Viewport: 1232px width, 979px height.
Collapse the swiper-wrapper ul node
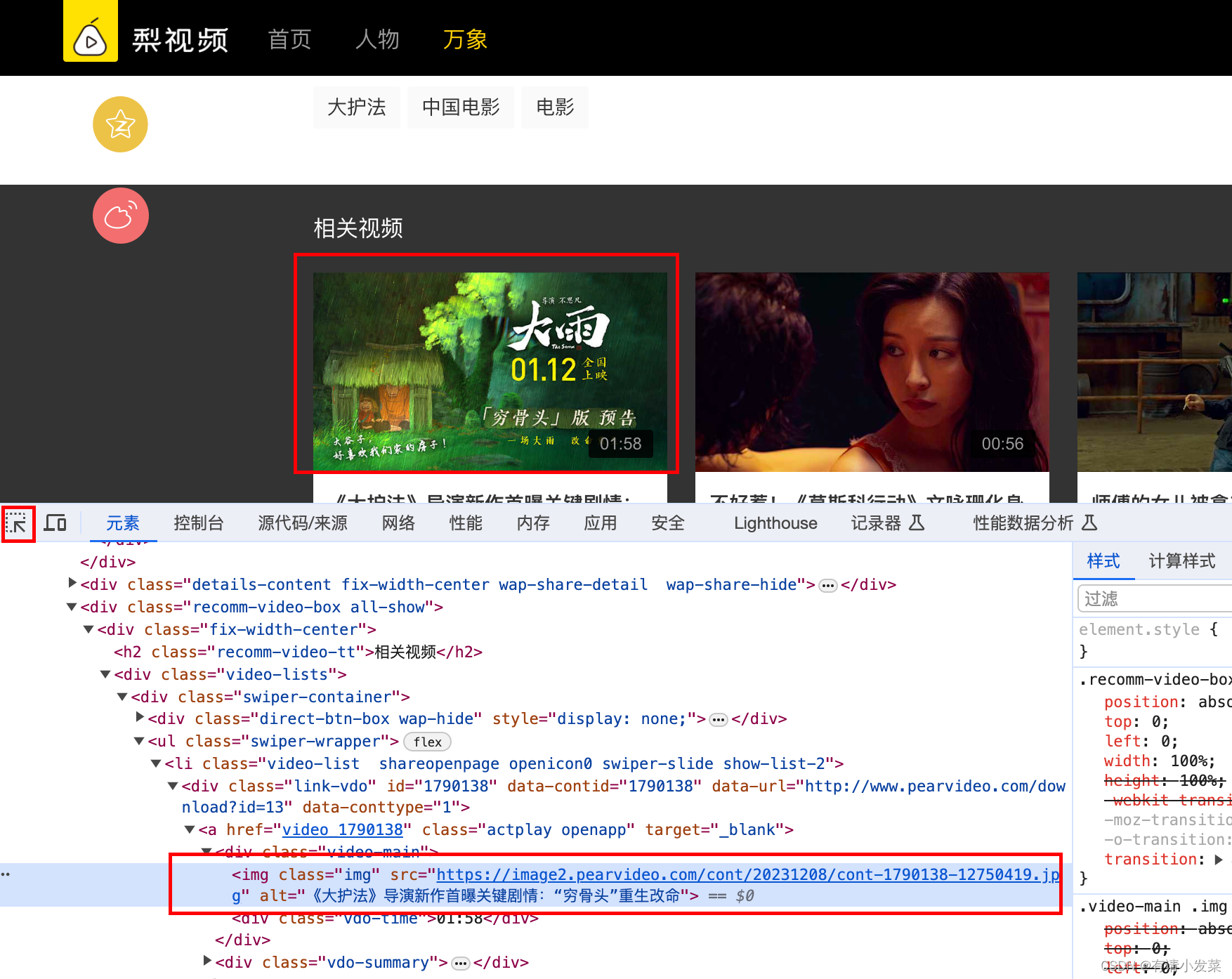point(139,741)
